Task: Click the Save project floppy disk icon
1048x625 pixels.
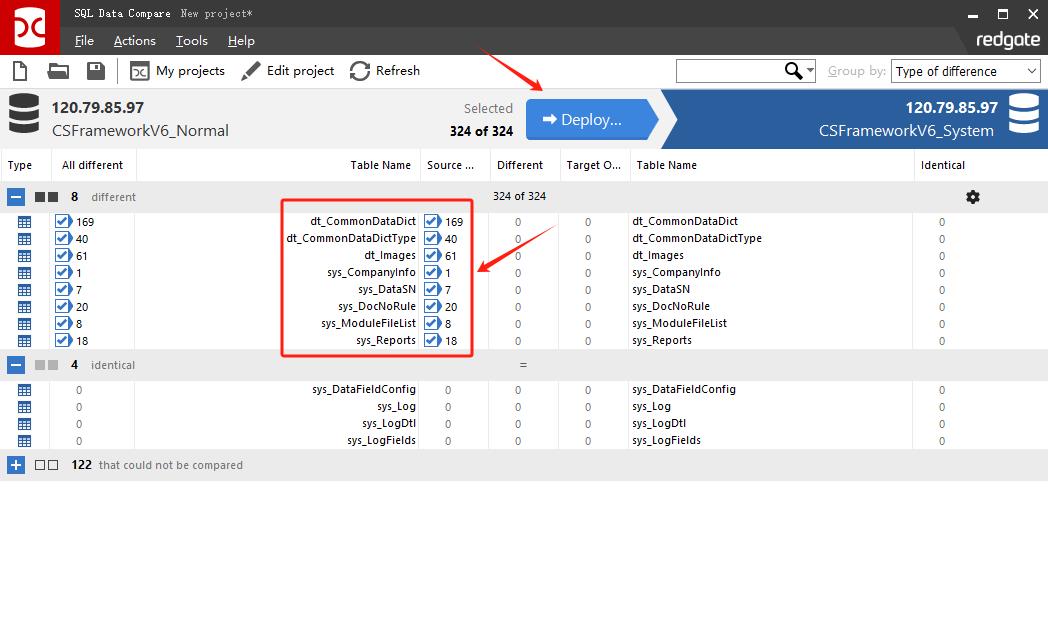Action: (x=96, y=71)
